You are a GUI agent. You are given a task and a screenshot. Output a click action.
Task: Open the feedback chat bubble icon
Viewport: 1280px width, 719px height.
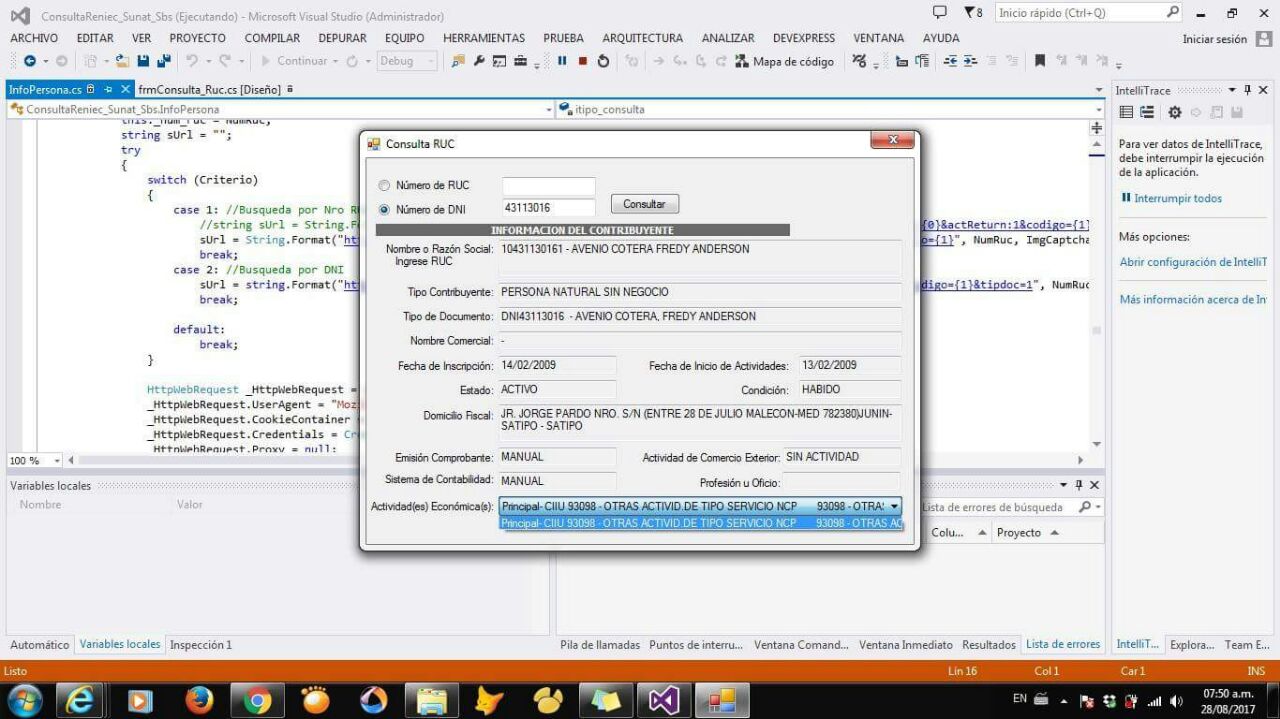point(939,13)
